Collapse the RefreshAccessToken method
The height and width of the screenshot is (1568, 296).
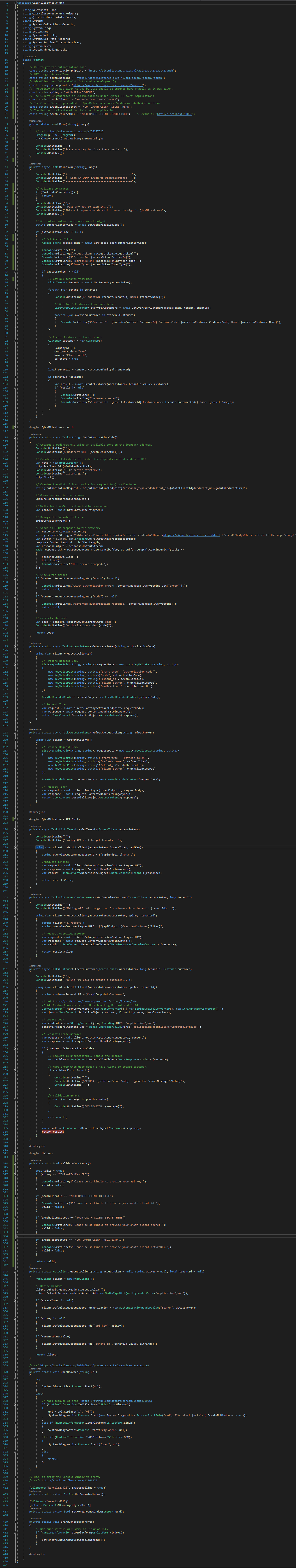click(x=15, y=732)
